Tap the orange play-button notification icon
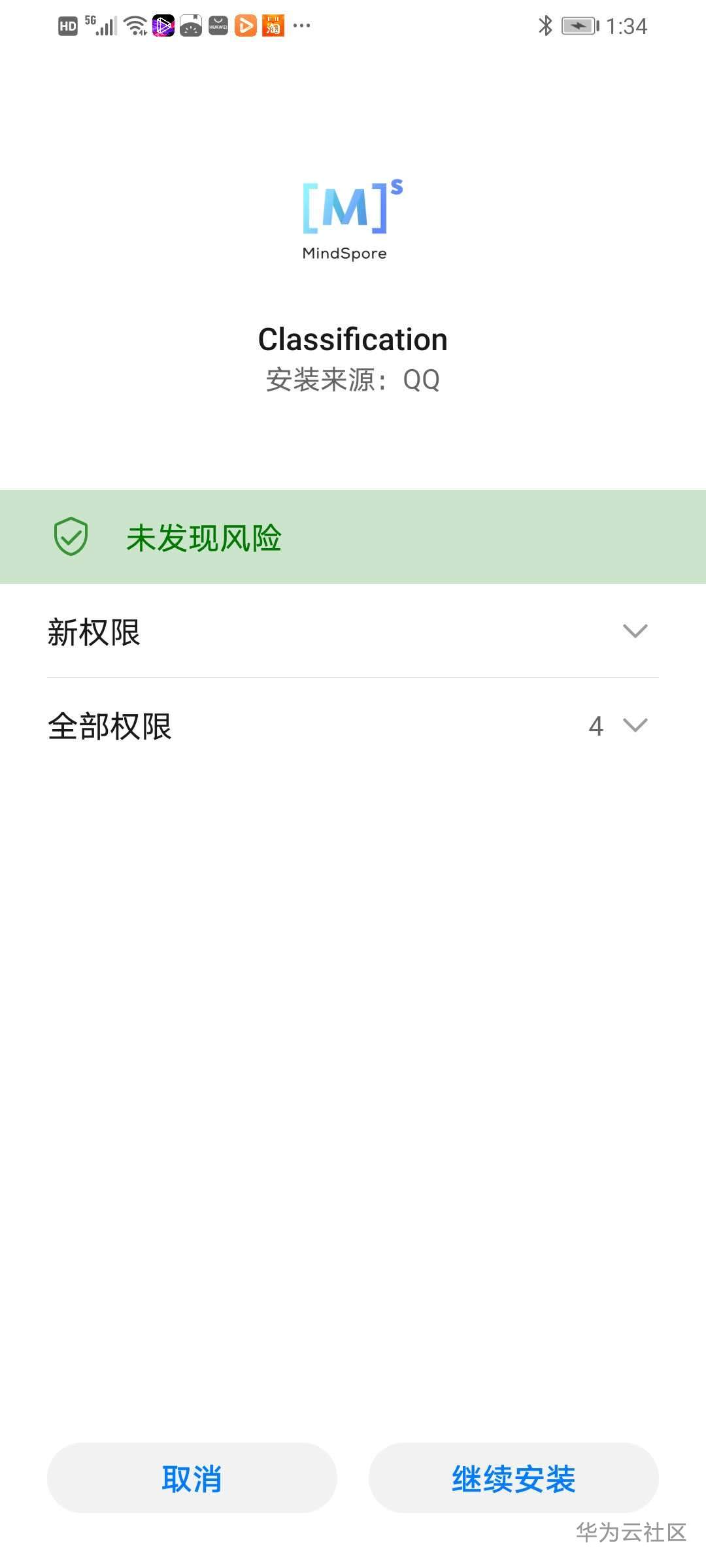Screen dimensions: 706x1568 [x=246, y=25]
